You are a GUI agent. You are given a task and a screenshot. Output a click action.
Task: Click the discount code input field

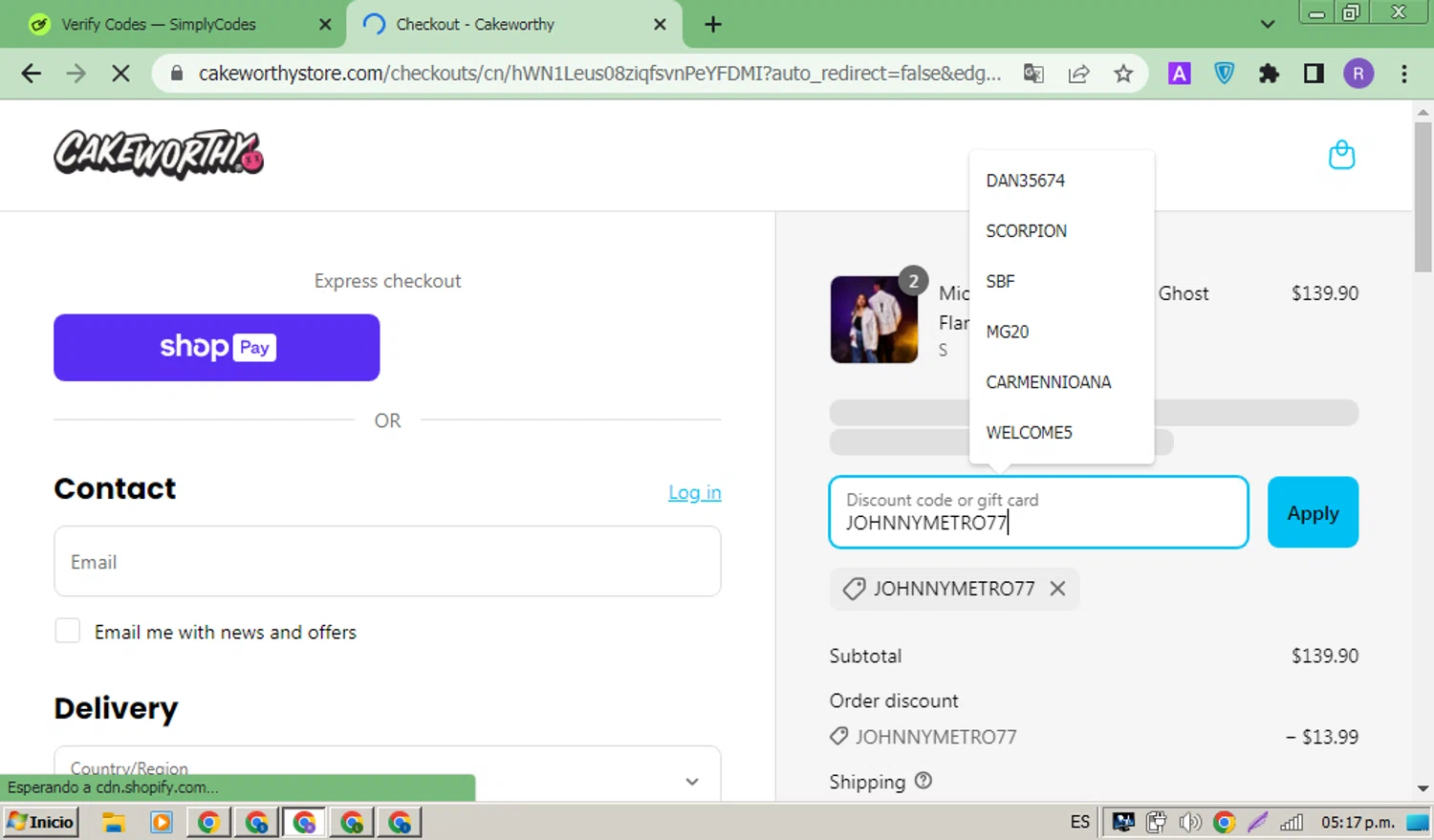[x=1039, y=512]
